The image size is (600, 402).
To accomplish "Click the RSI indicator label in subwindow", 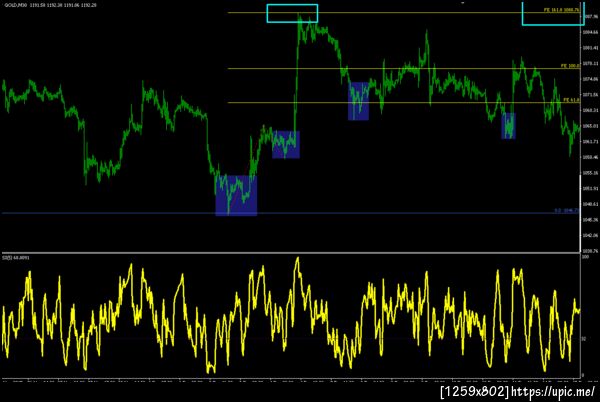I will pyautogui.click(x=16, y=258).
